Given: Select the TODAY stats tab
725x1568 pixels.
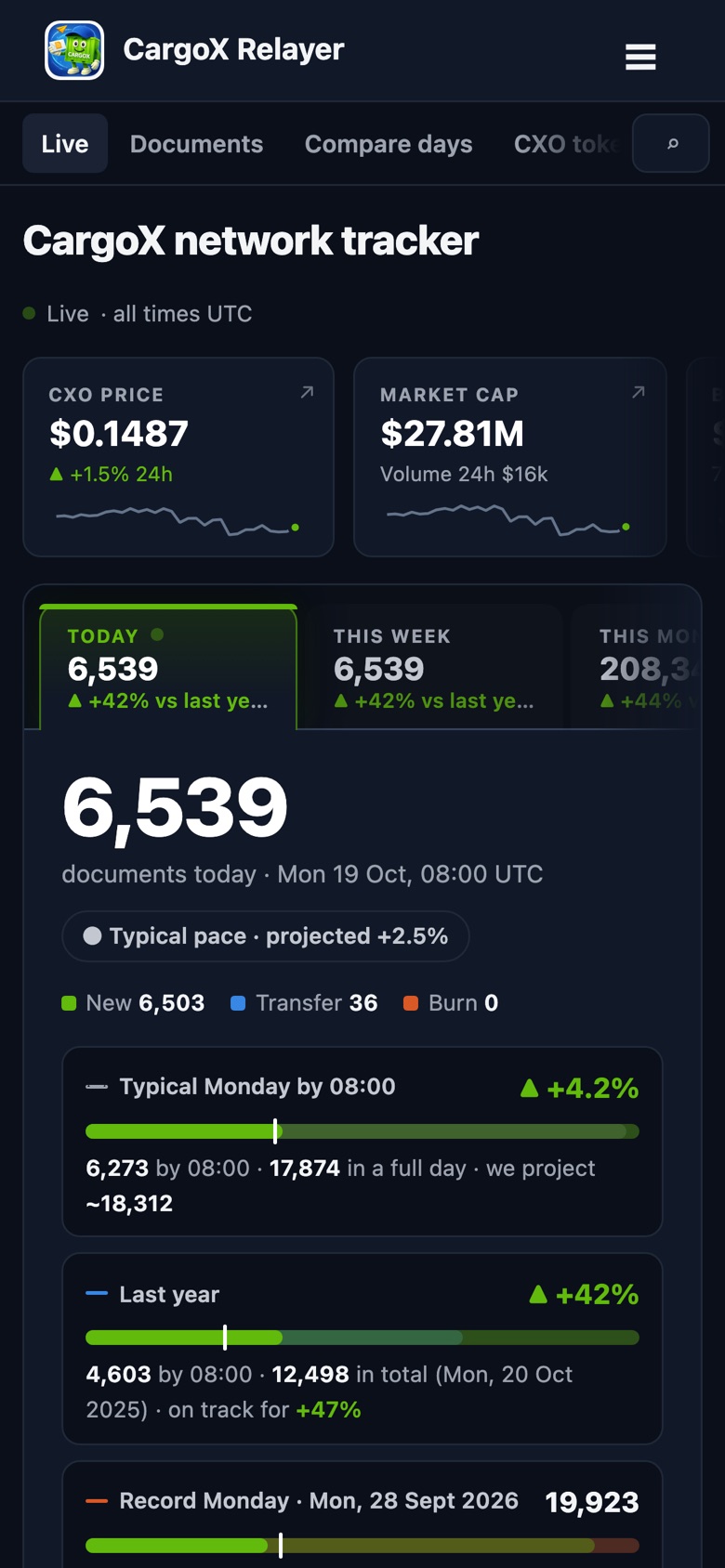Looking at the screenshot, I should tap(168, 667).
